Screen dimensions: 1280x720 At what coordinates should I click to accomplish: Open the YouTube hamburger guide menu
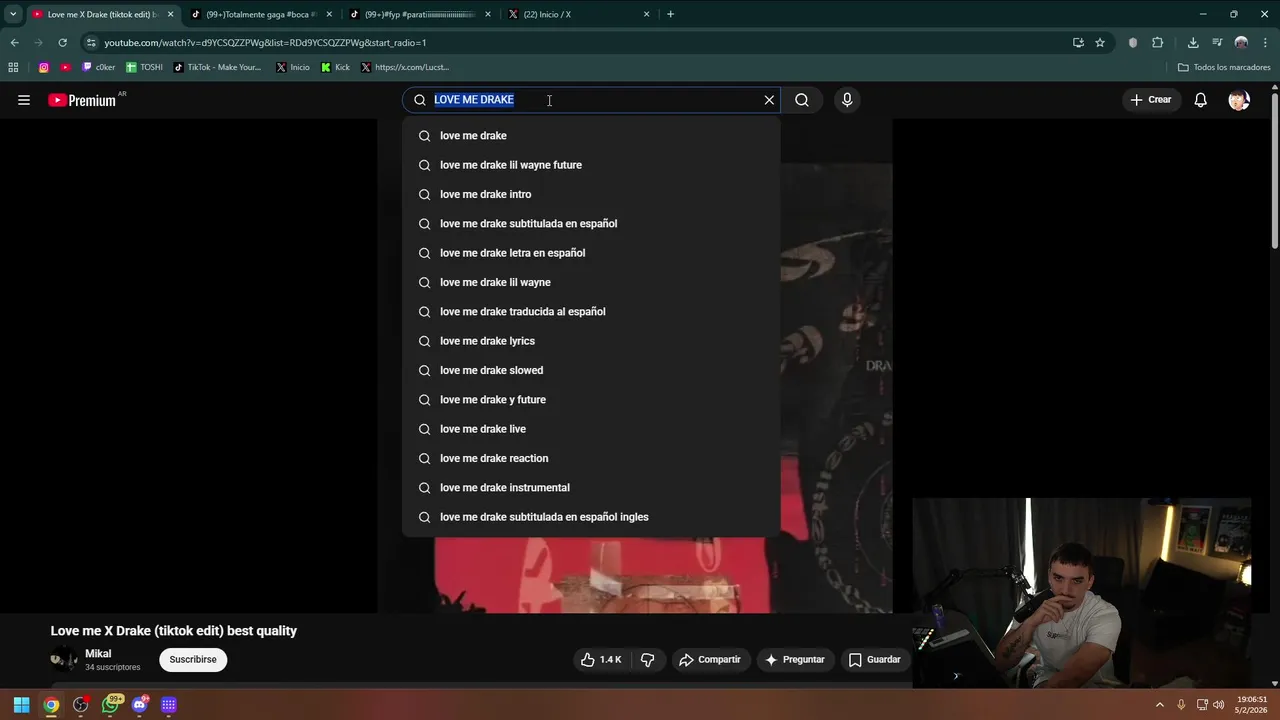tap(24, 100)
